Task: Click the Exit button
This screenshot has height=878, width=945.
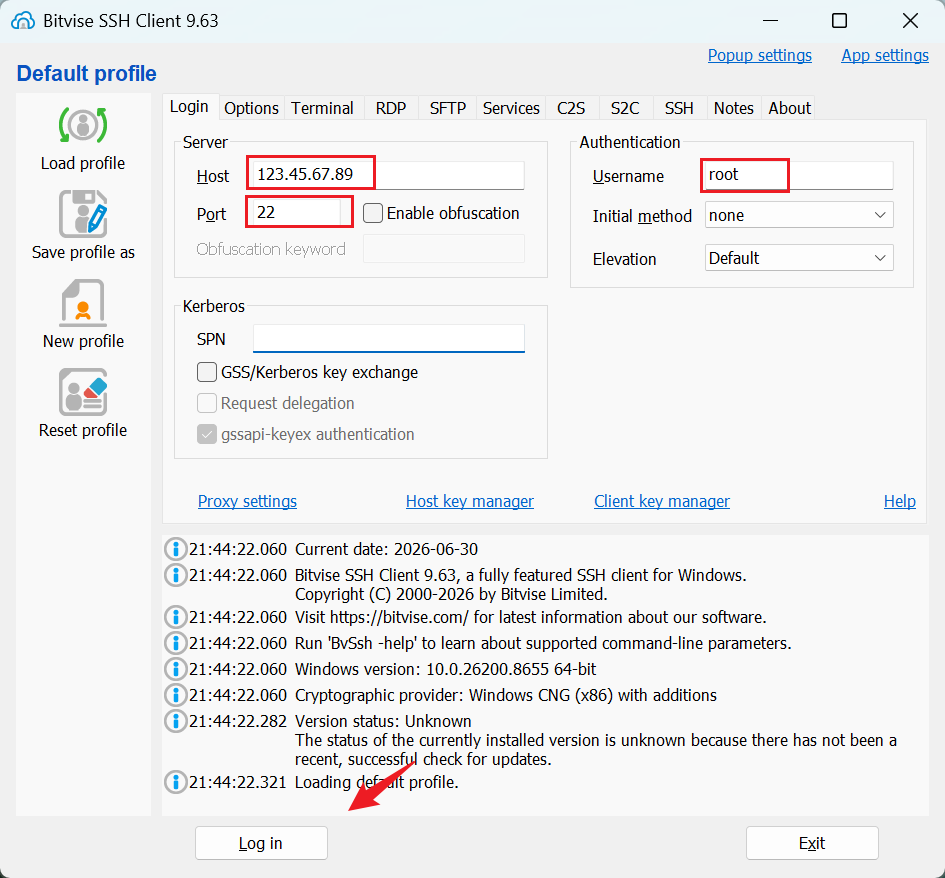Action: (x=812, y=843)
